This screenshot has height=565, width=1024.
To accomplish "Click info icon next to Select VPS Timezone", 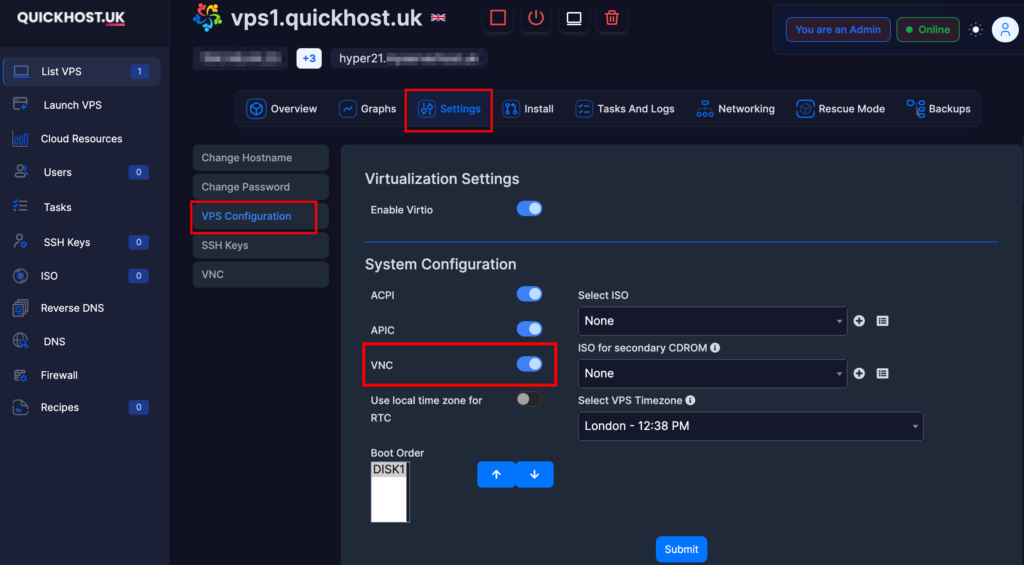I will click(x=690, y=400).
